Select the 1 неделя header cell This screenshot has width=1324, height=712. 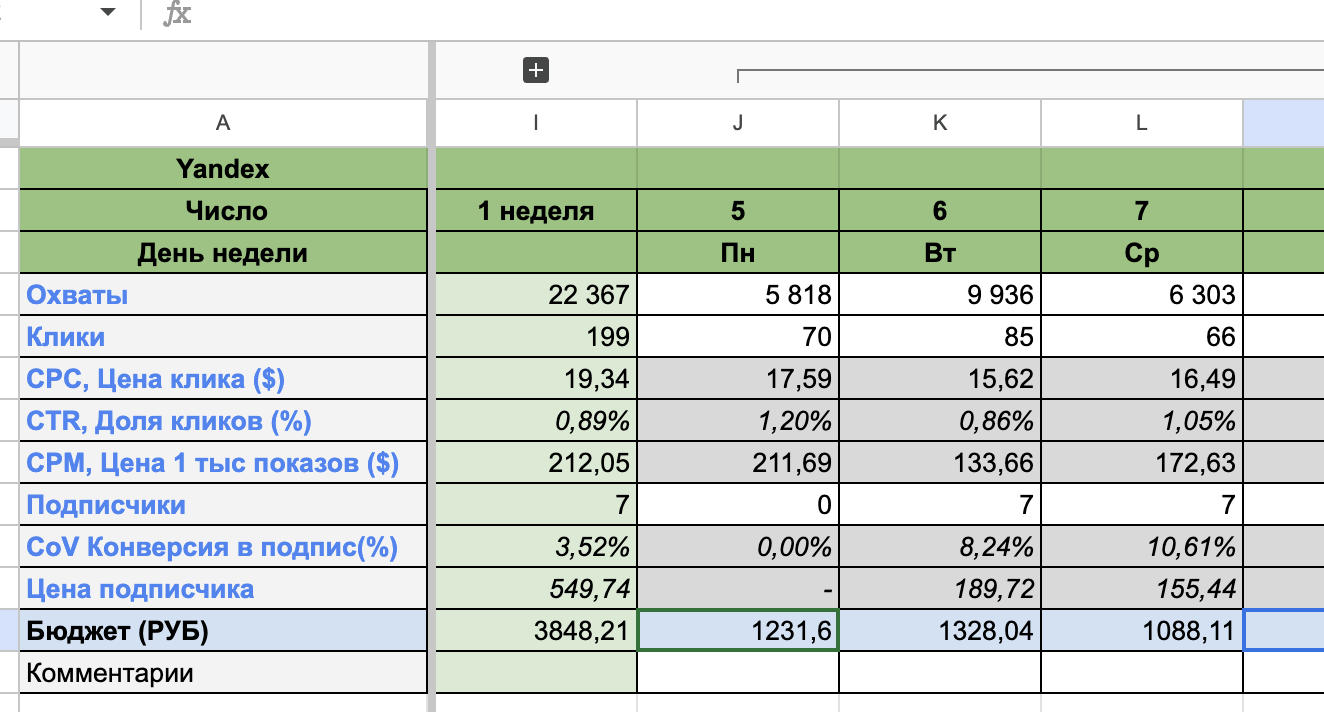[x=536, y=211]
